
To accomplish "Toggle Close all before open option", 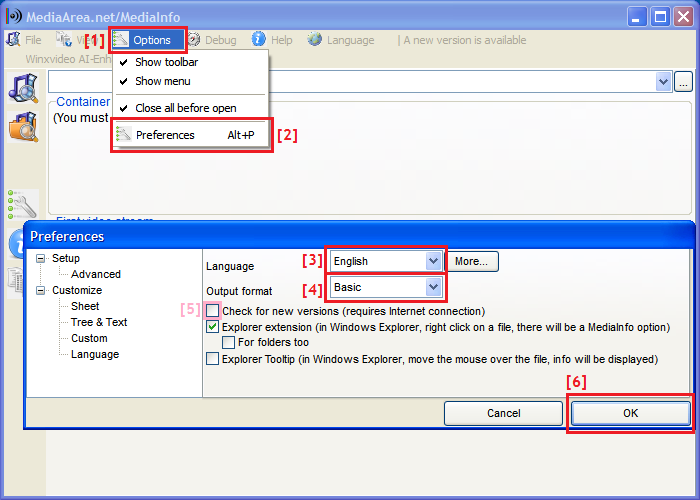I will point(186,108).
